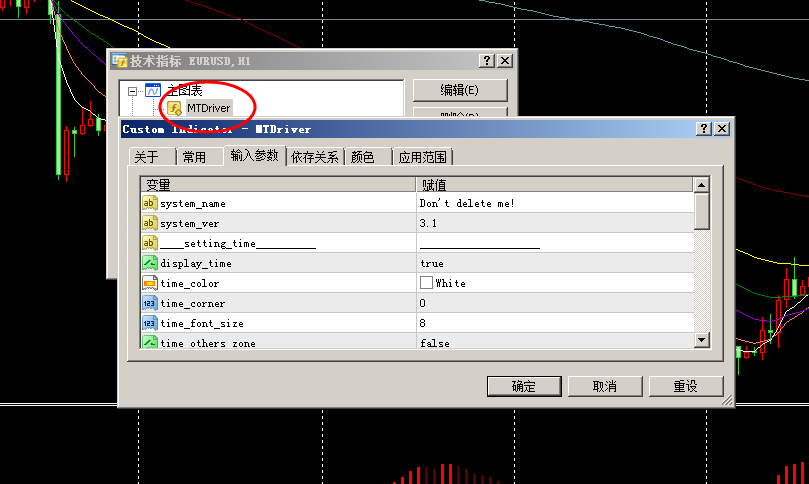The width and height of the screenshot is (809, 484).
Task: Click the White color swatch for time_color
Action: click(426, 283)
